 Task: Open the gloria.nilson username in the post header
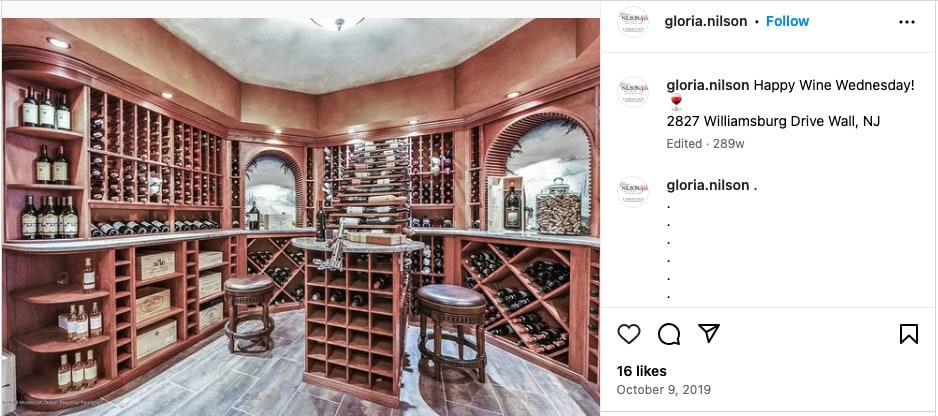706,21
